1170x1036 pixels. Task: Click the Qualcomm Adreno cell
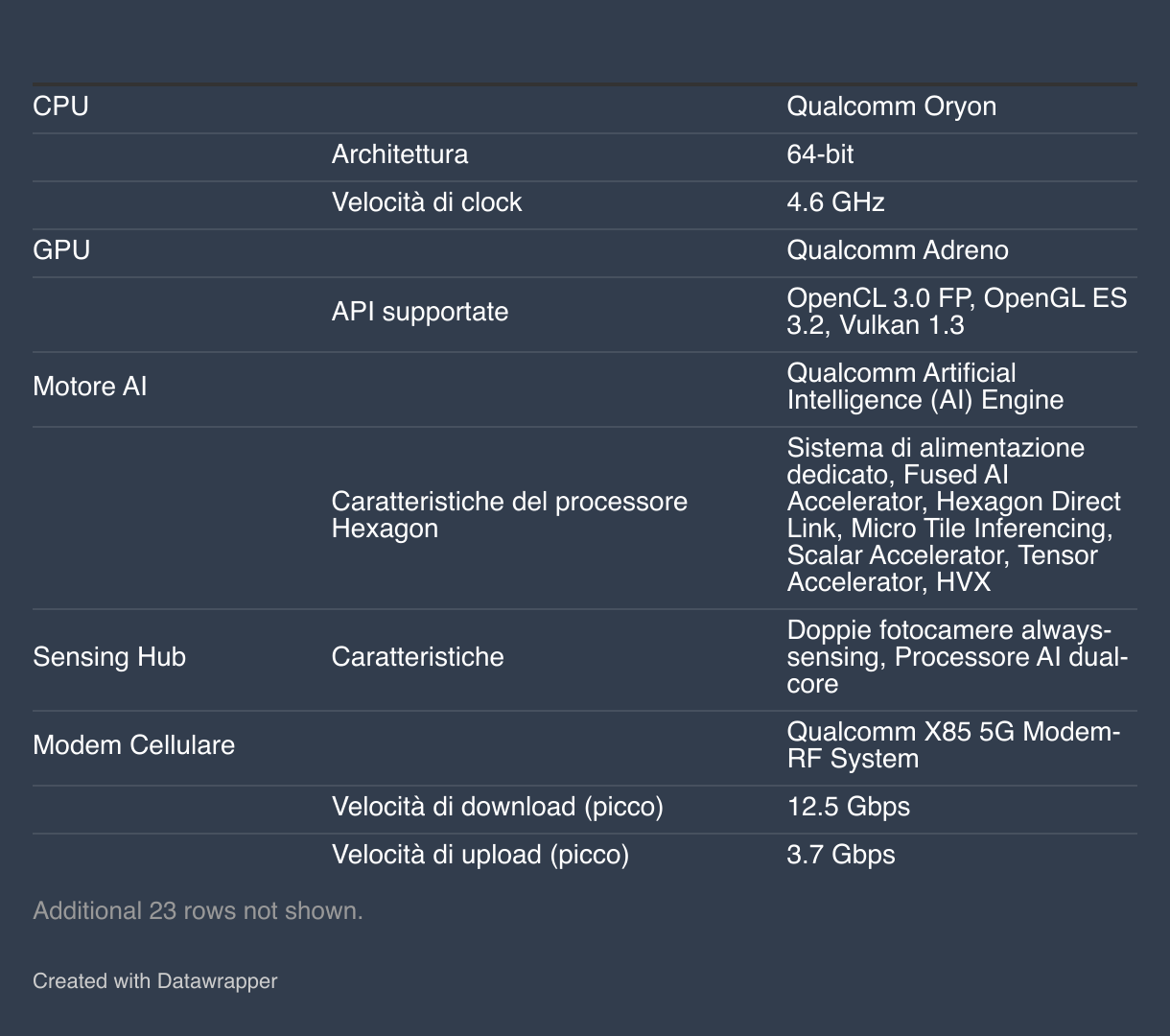coord(898,250)
